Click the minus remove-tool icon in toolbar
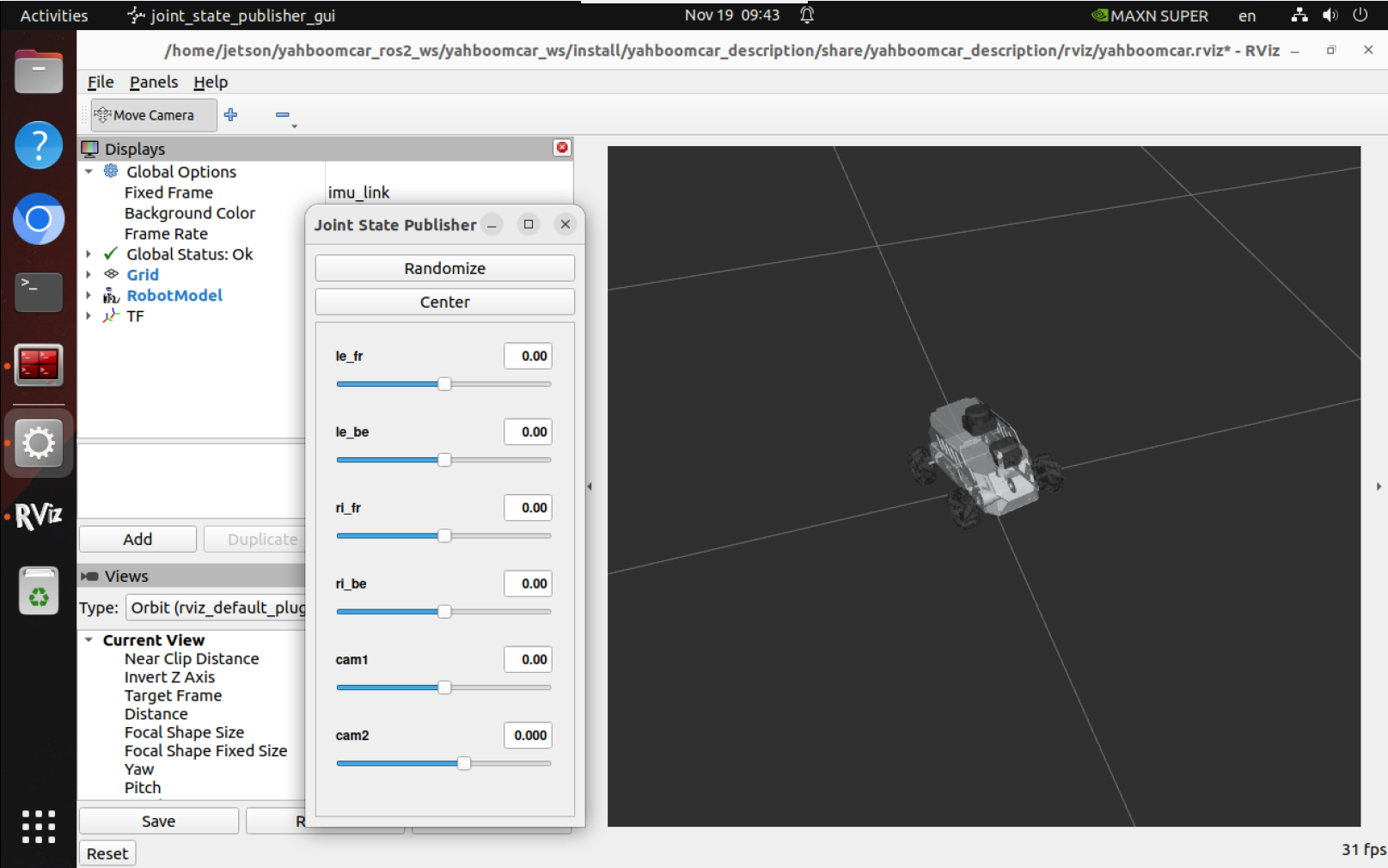This screenshot has width=1388, height=868. pyautogui.click(x=283, y=115)
